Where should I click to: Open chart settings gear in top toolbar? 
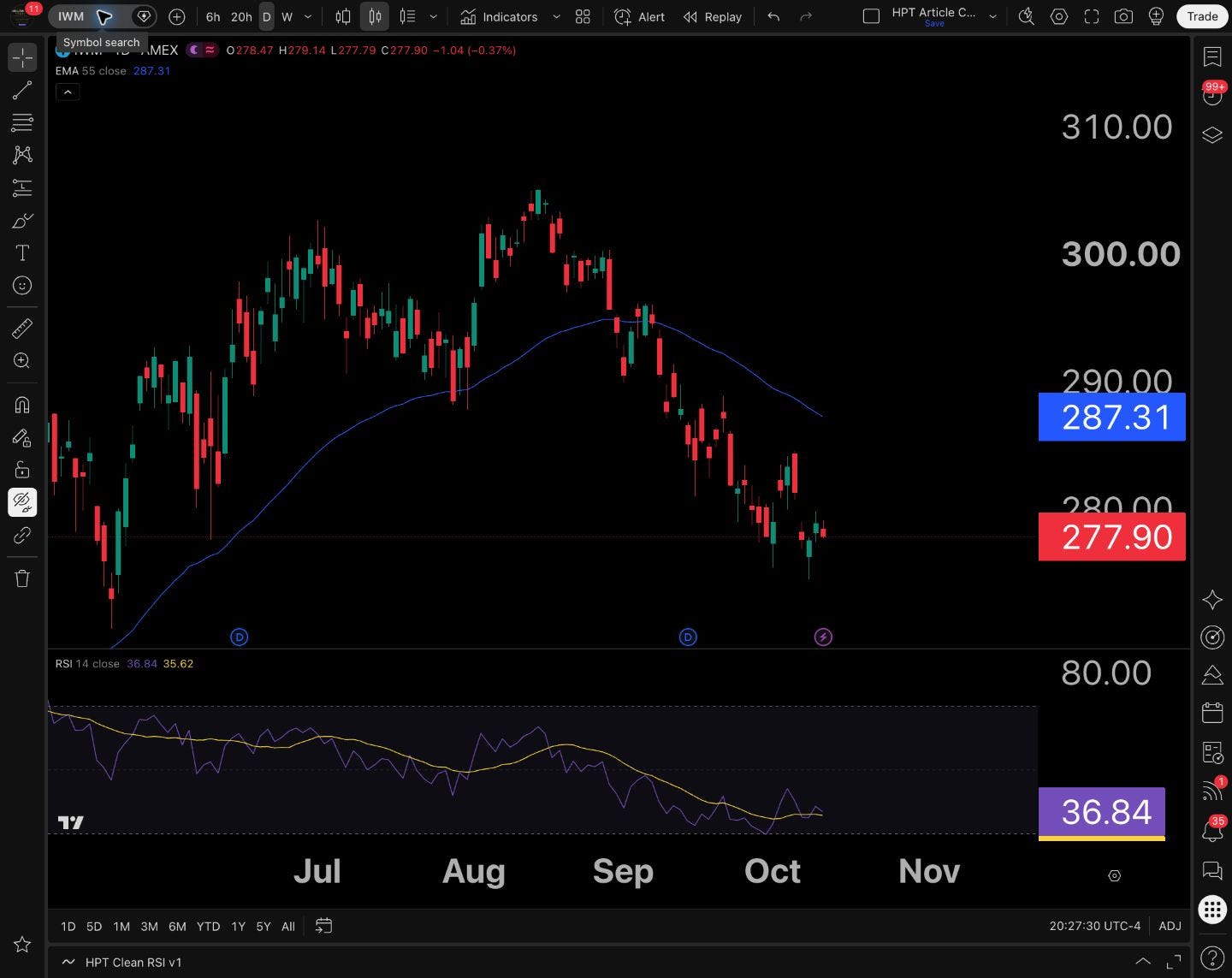point(1059,16)
